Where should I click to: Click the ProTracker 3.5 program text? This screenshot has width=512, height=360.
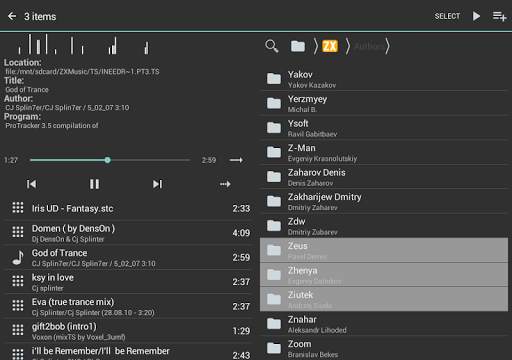[x=52, y=126]
